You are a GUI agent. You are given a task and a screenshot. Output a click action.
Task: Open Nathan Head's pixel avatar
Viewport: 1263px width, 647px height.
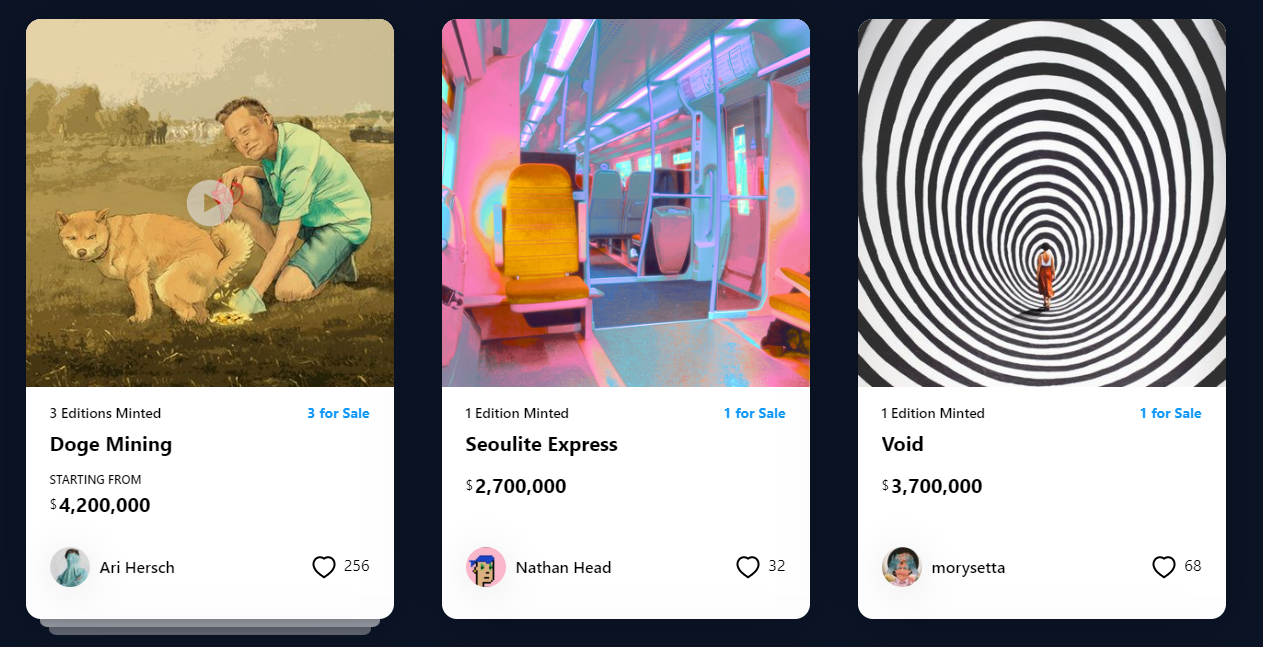point(486,567)
